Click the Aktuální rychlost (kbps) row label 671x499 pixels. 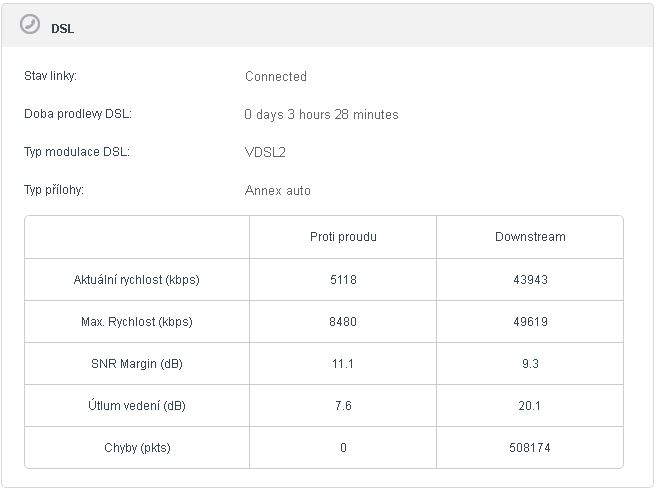coord(137,280)
